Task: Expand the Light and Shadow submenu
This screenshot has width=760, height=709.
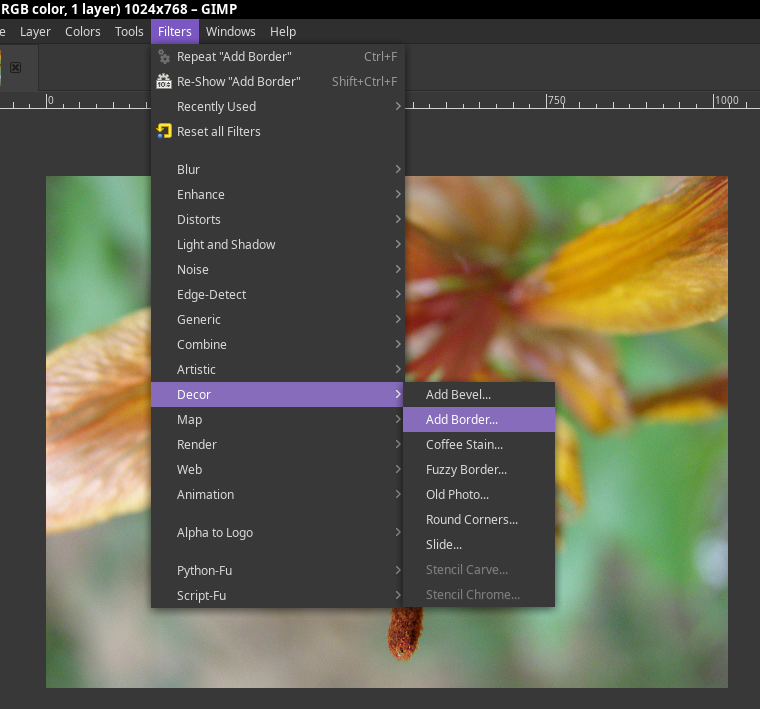Action: coord(278,244)
